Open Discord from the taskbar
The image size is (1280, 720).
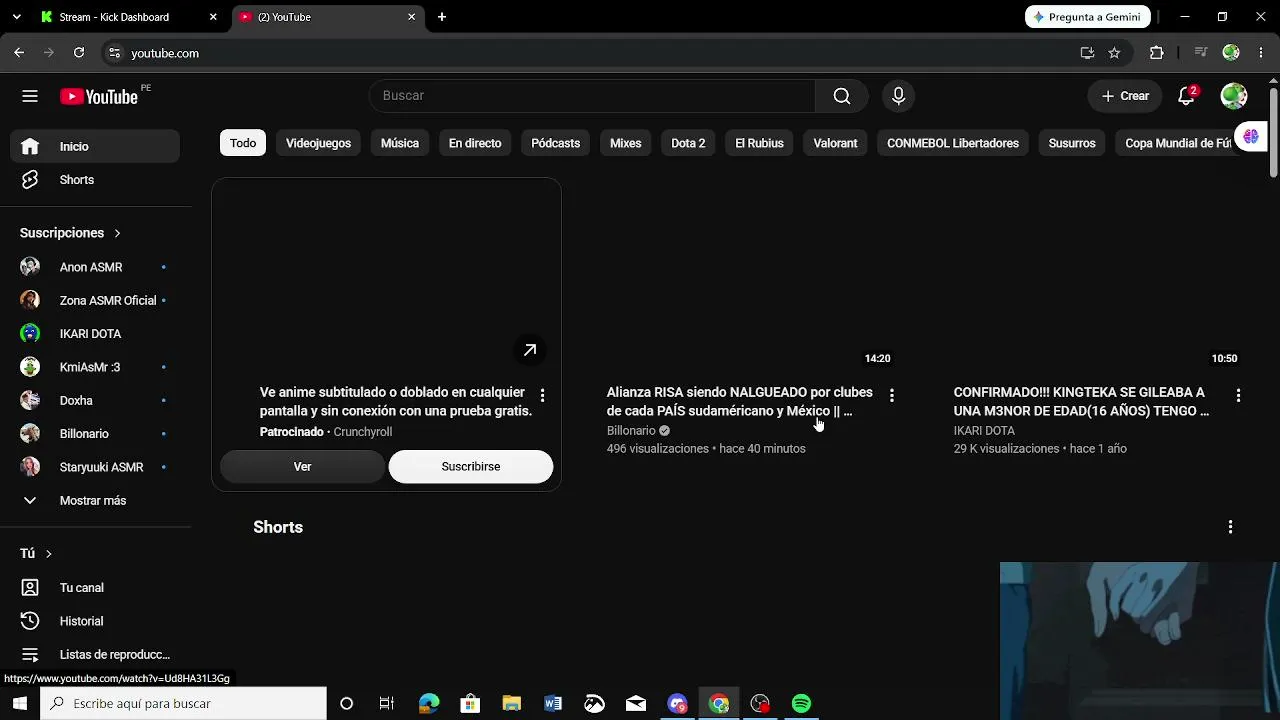point(678,704)
